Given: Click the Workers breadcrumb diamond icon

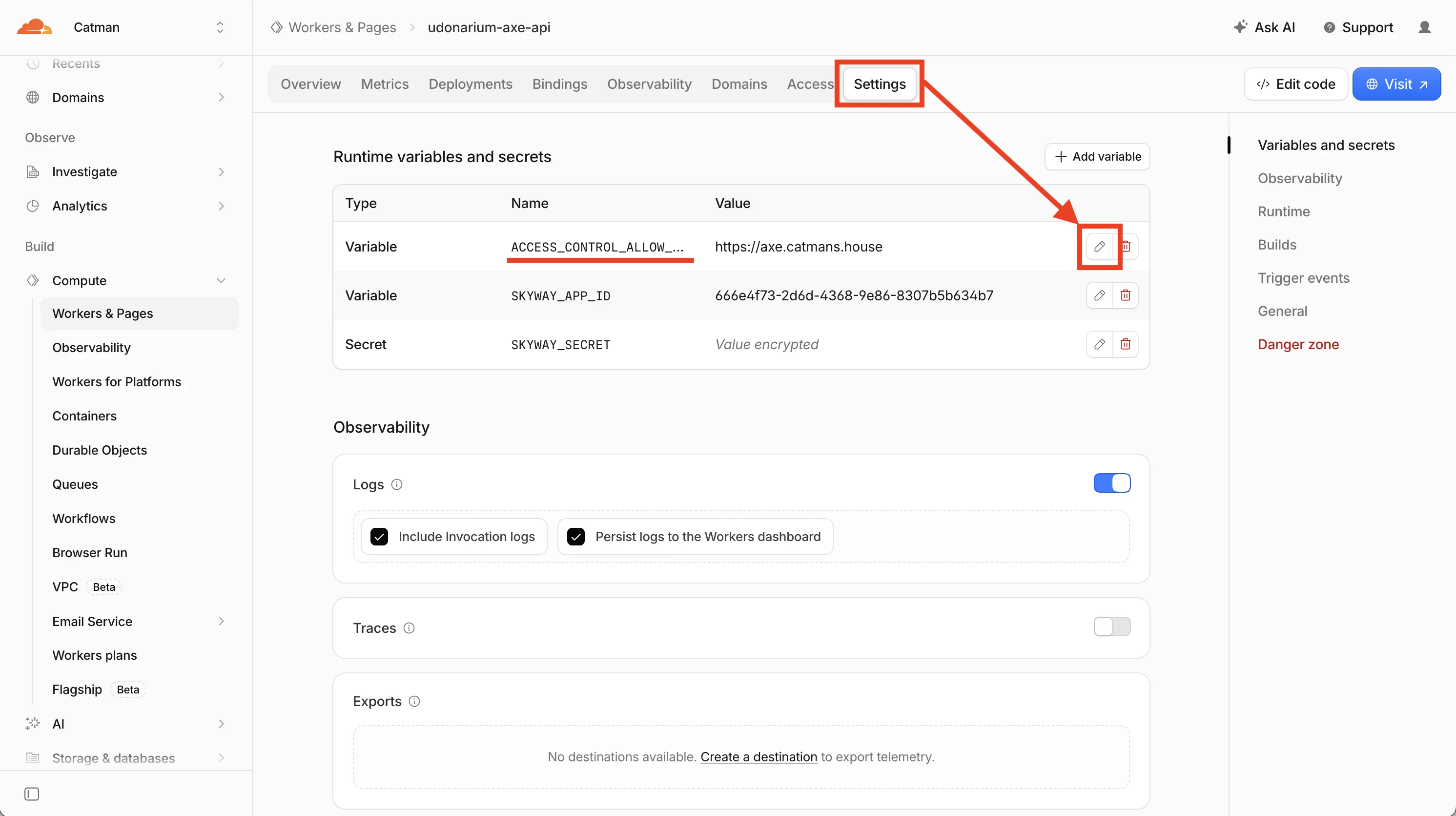Looking at the screenshot, I should pyautogui.click(x=276, y=27).
